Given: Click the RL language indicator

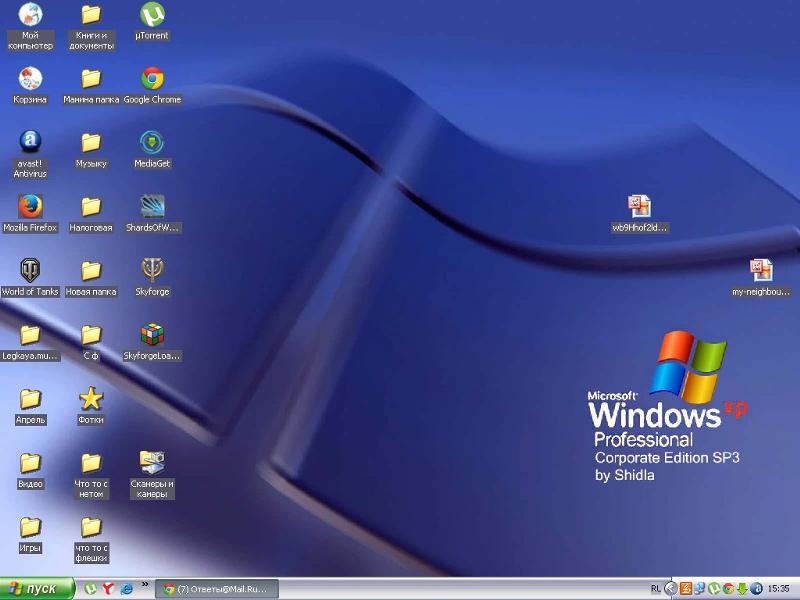Looking at the screenshot, I should pyautogui.click(x=656, y=589).
